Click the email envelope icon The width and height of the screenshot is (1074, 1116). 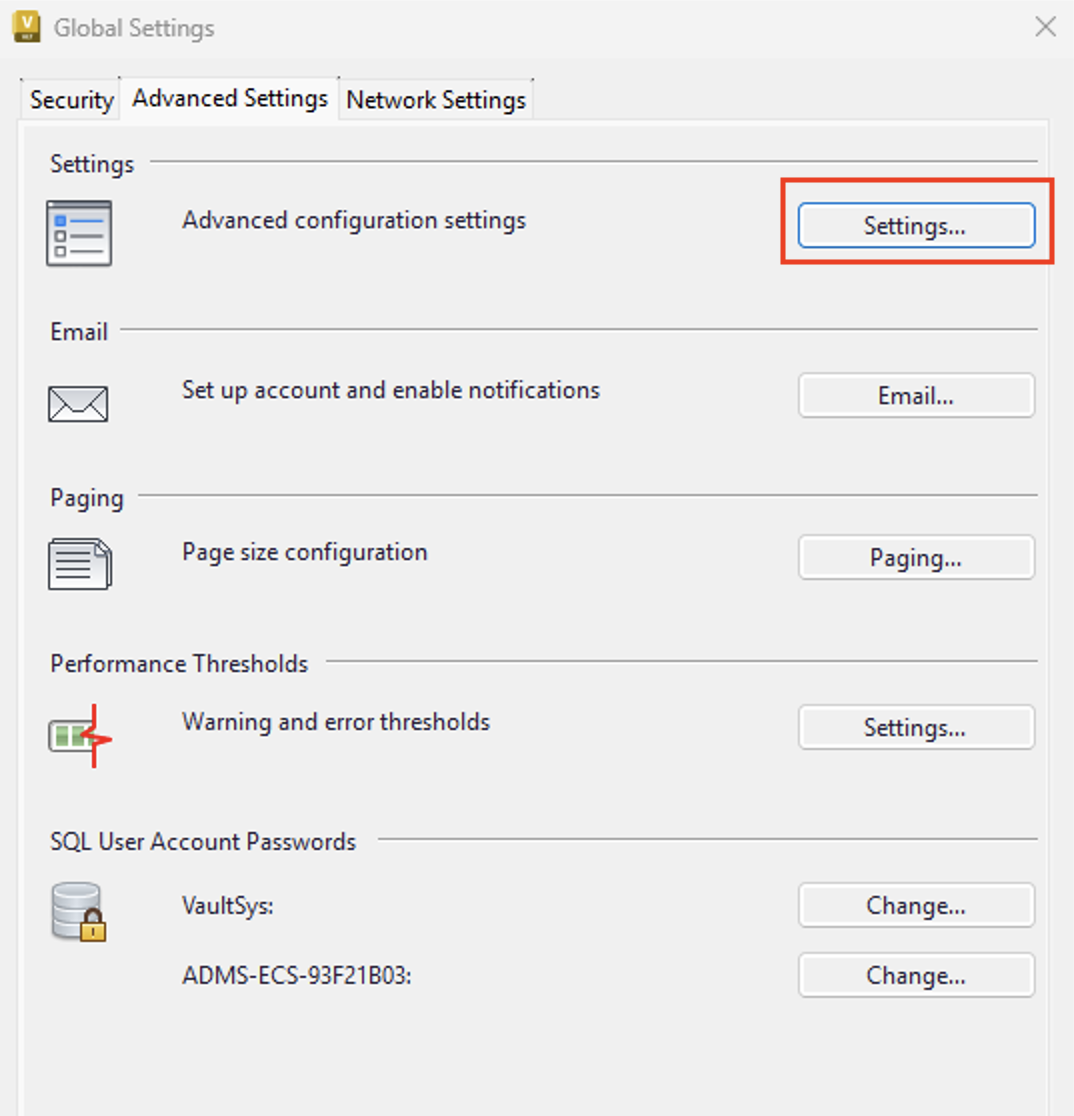tap(78, 404)
